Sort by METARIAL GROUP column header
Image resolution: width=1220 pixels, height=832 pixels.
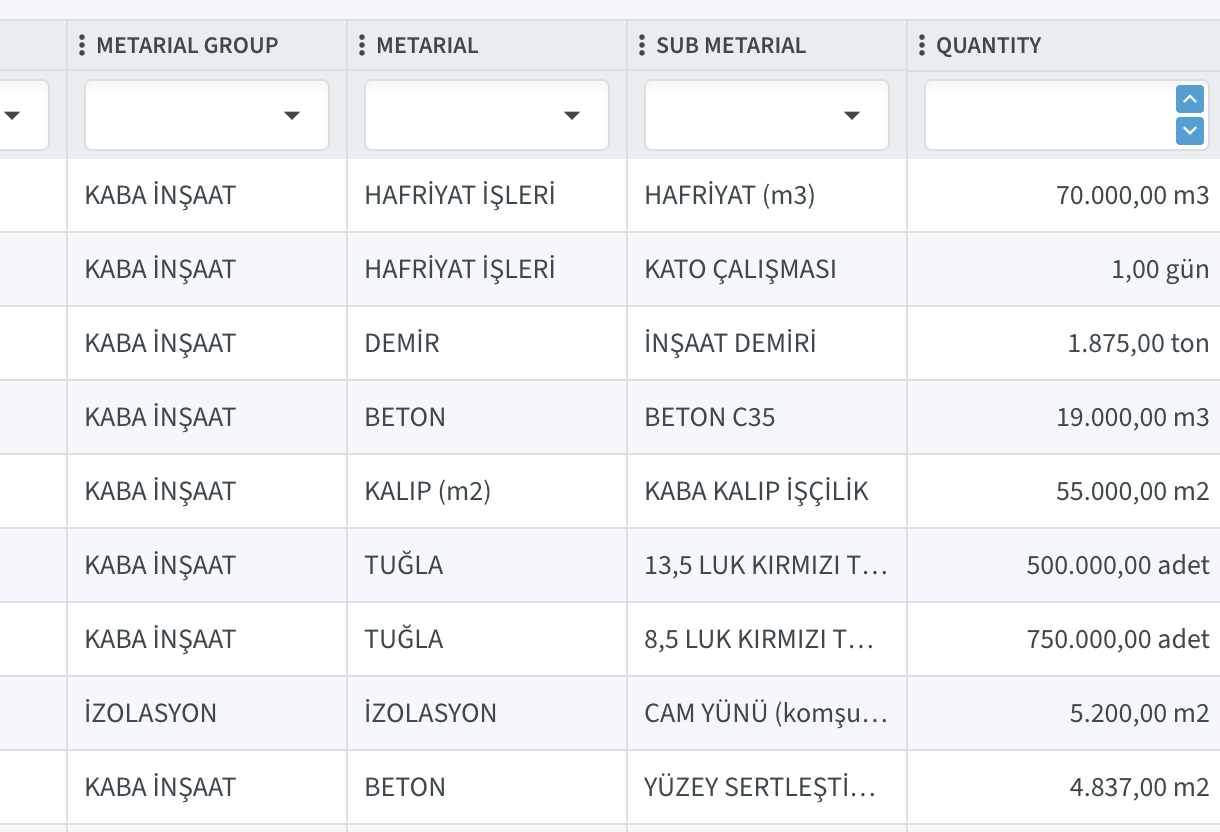coord(187,45)
